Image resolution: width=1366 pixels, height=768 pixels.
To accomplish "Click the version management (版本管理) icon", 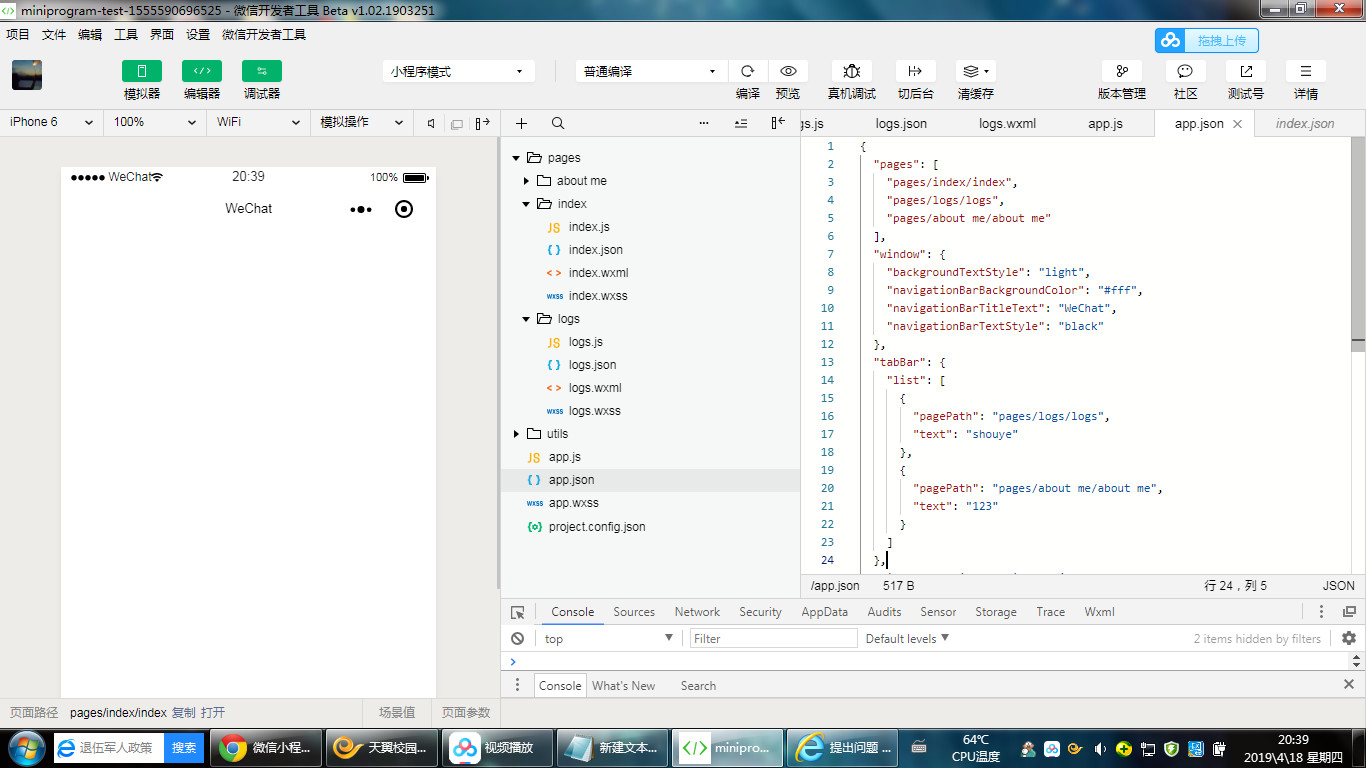I will (1122, 71).
